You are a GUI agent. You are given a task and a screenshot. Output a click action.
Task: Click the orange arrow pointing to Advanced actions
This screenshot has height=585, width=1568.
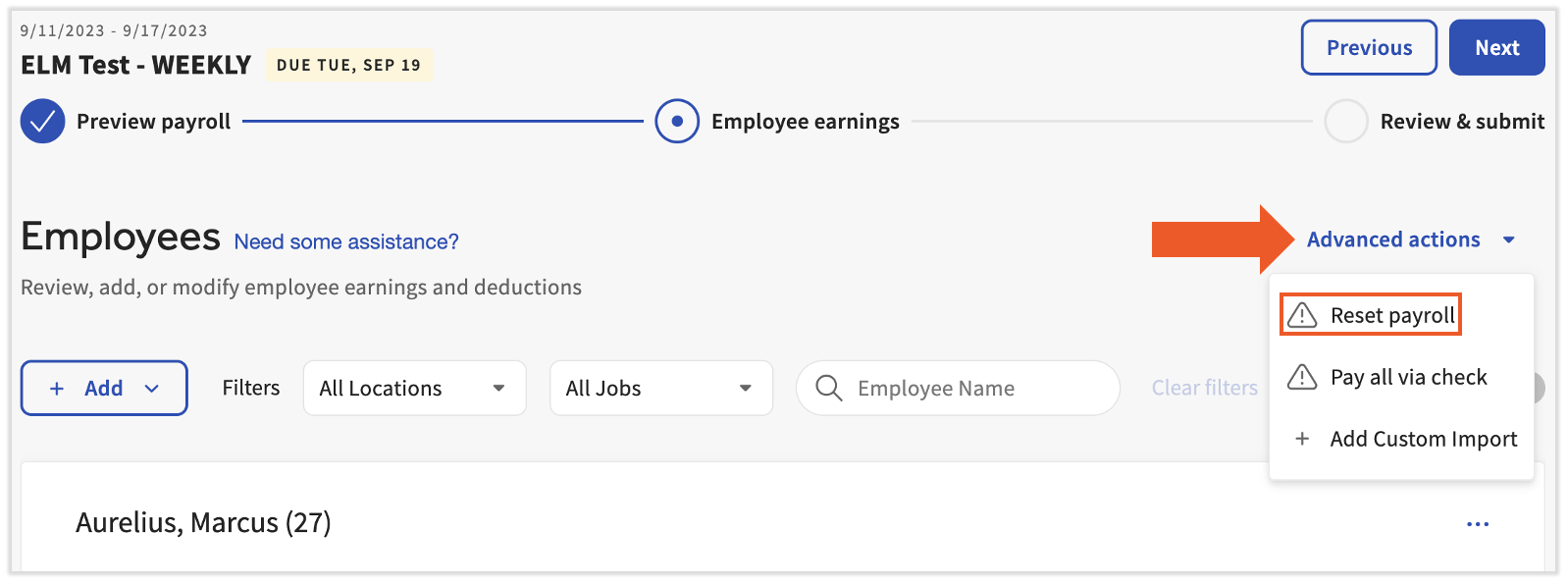(1217, 239)
